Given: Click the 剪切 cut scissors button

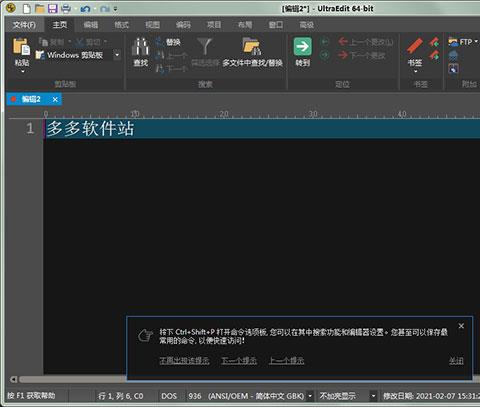Looking at the screenshot, I should point(89,42).
